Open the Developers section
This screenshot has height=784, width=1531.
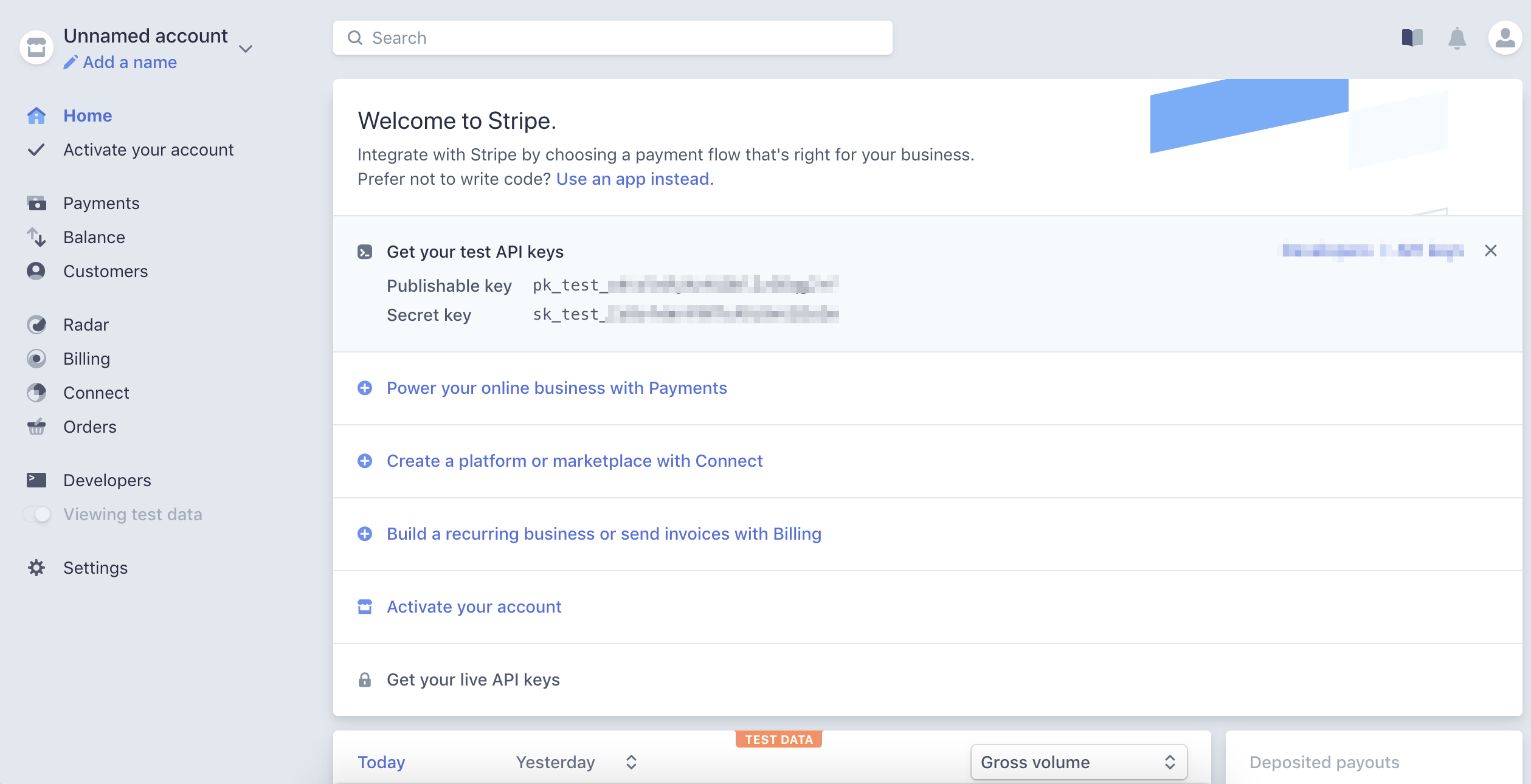(107, 480)
